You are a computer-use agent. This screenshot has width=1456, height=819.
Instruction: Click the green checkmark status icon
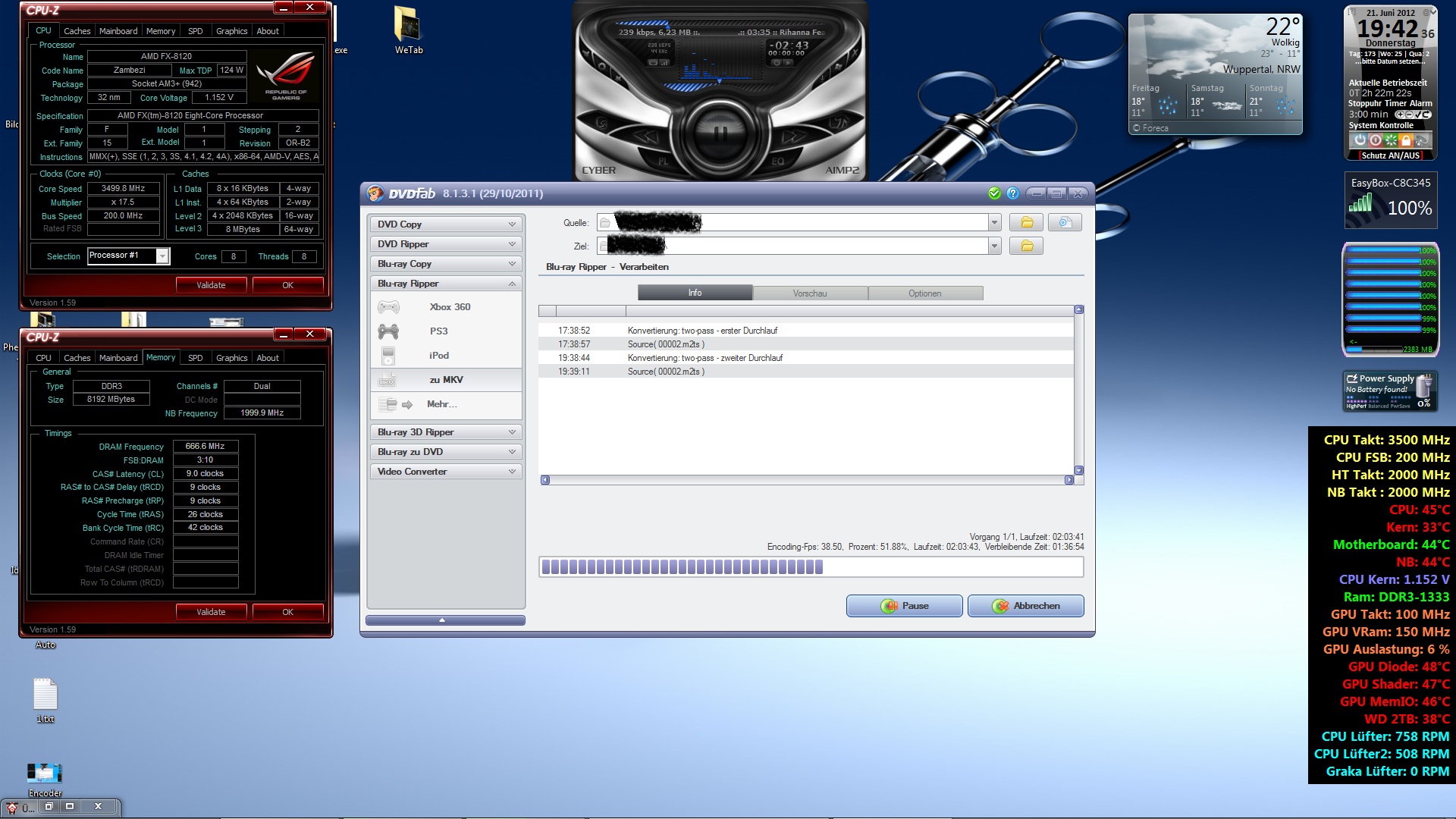(994, 193)
